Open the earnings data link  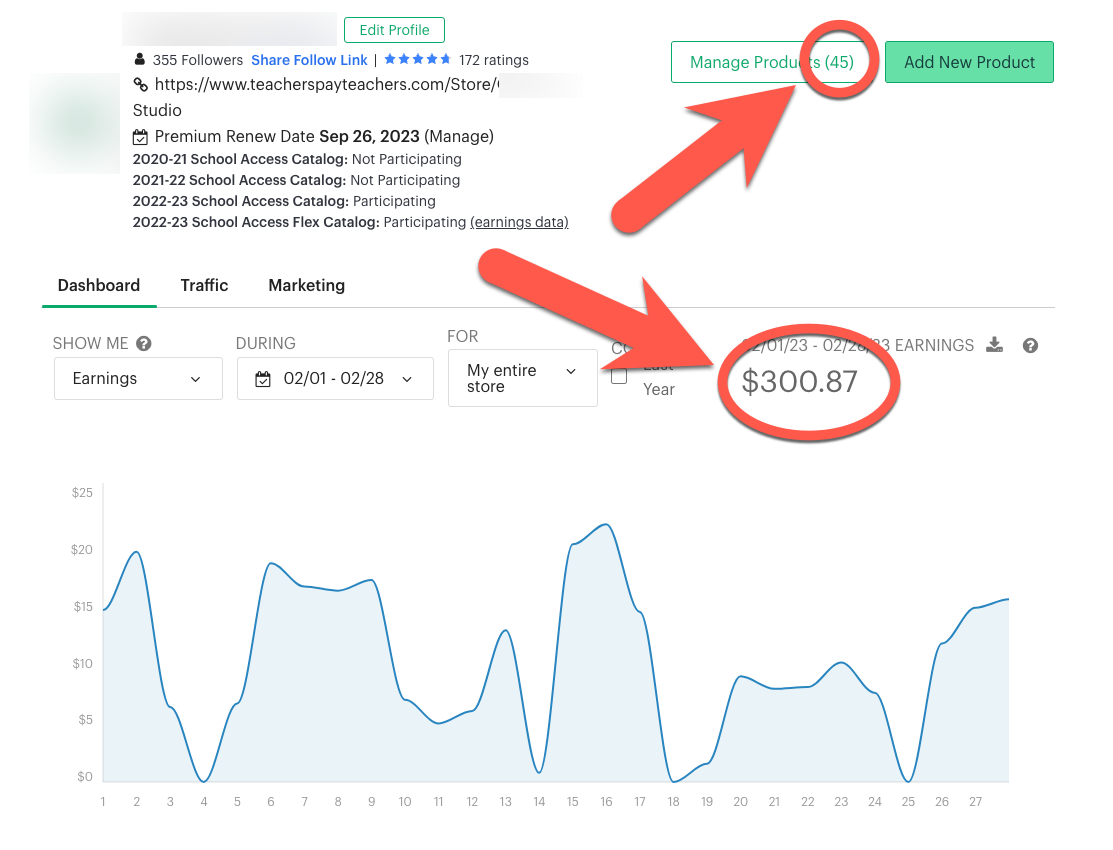coord(519,222)
